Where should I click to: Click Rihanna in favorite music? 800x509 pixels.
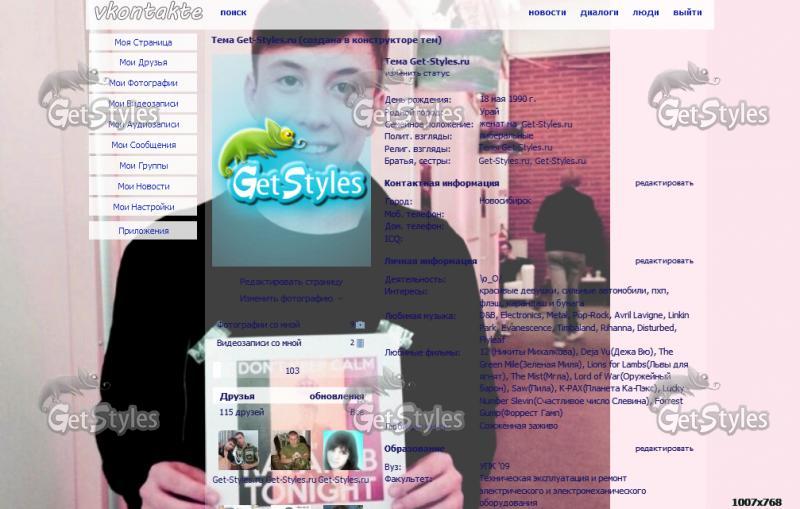pyautogui.click(x=616, y=328)
